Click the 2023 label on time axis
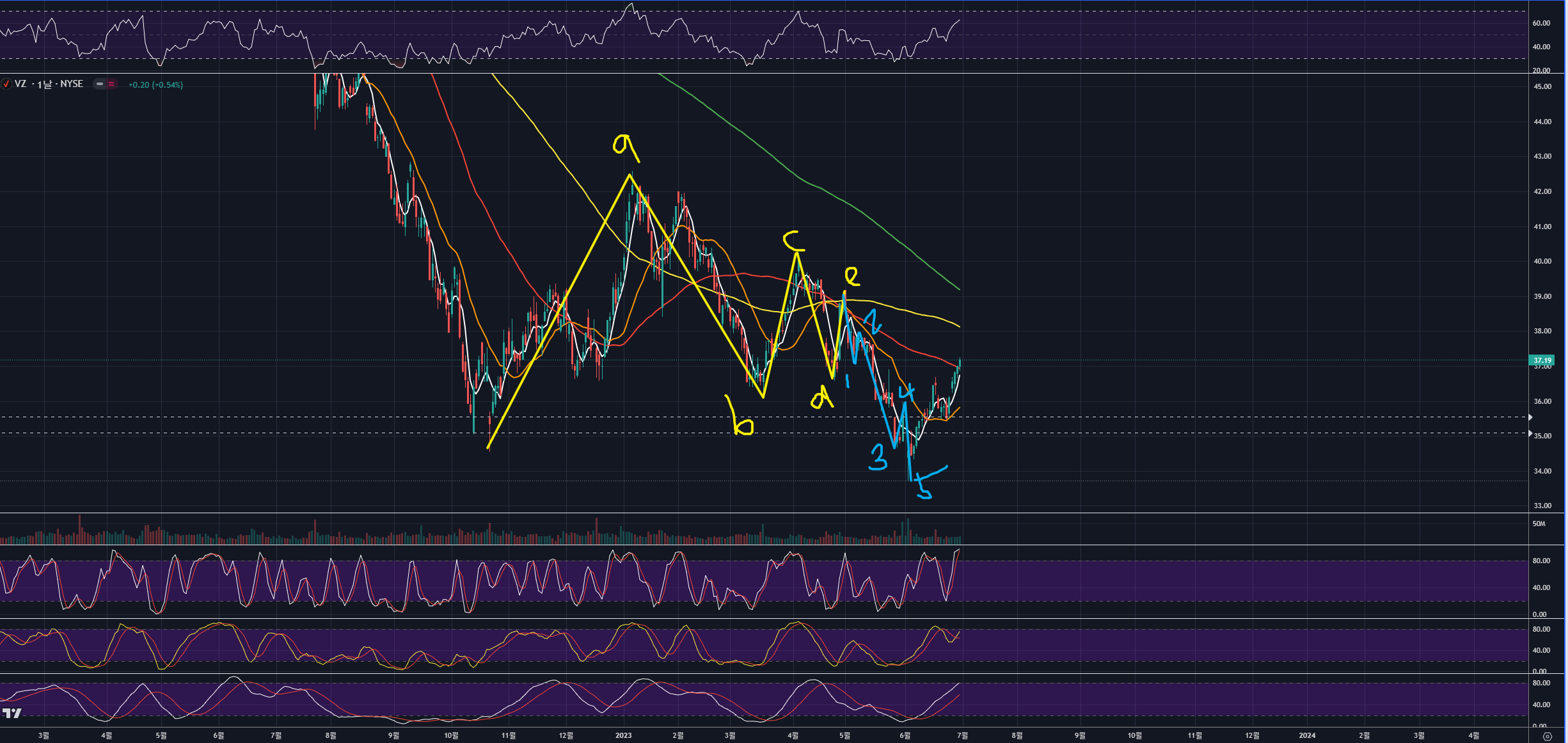The width and height of the screenshot is (1568, 743). click(623, 735)
